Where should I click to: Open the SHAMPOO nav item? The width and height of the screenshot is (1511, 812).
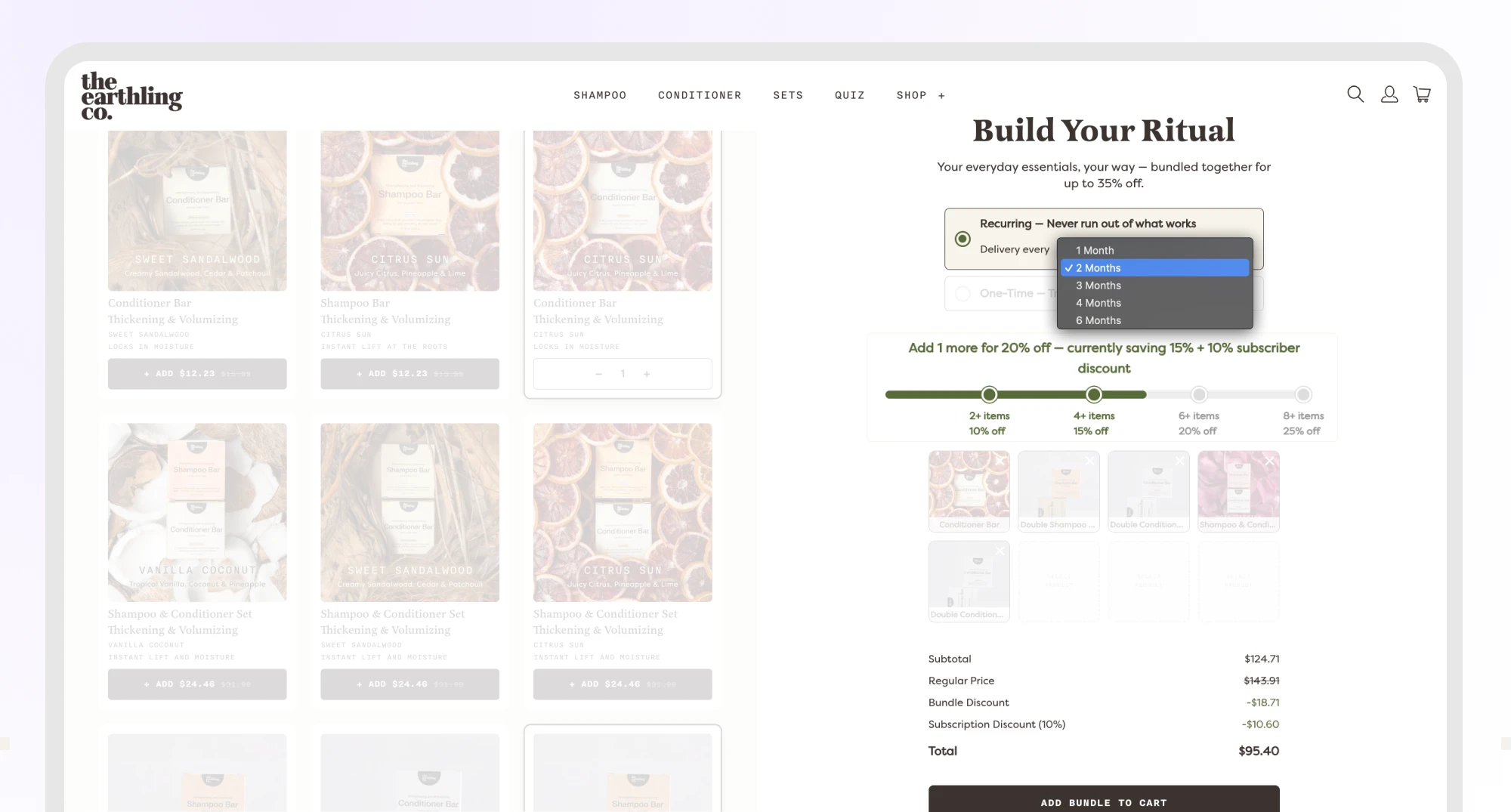[600, 95]
